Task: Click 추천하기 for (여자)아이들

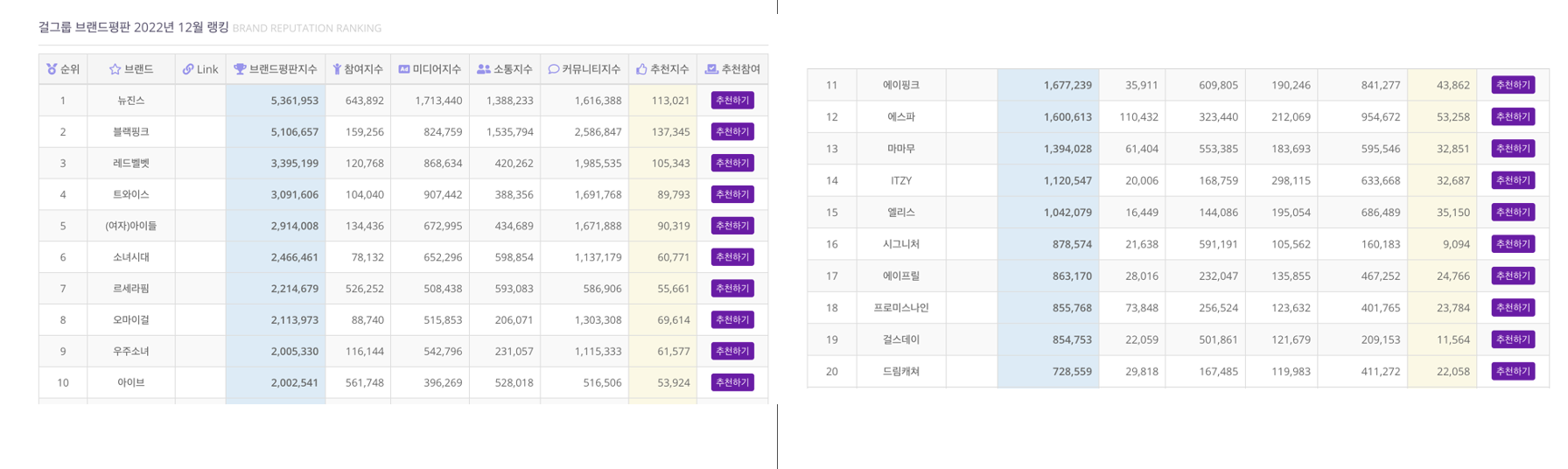Action: coord(732,226)
